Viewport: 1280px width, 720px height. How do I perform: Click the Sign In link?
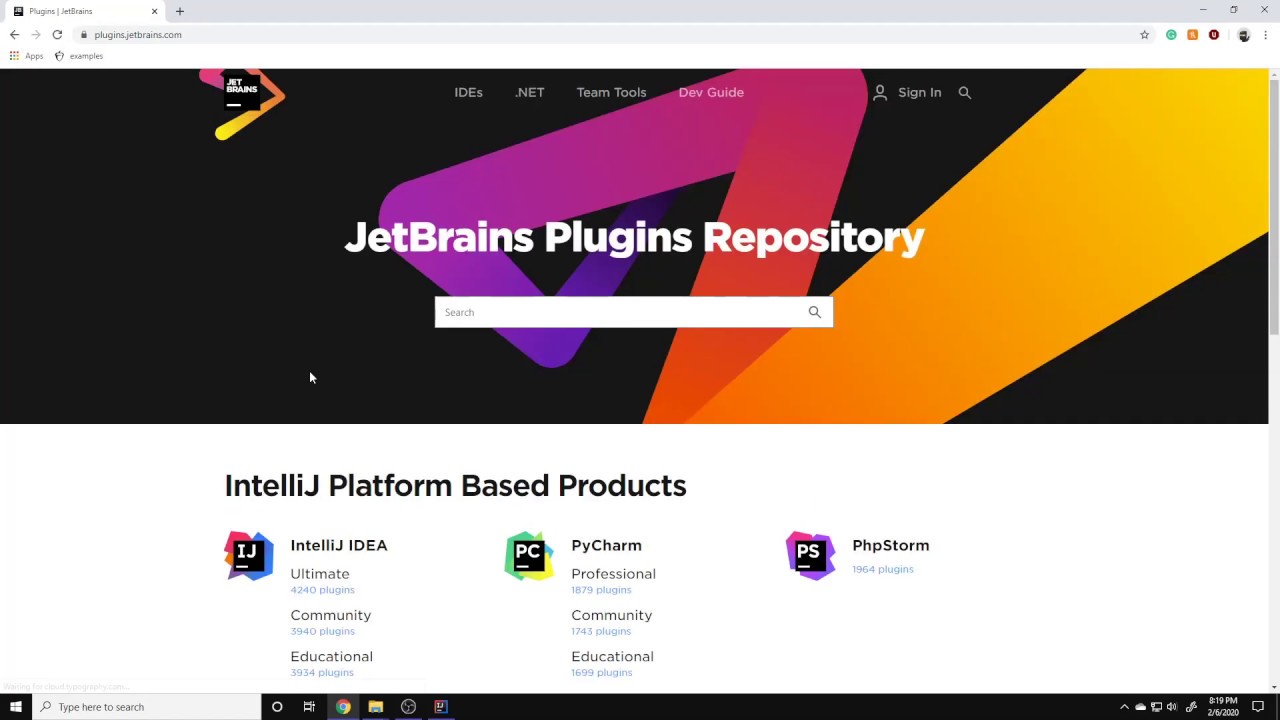pos(919,92)
